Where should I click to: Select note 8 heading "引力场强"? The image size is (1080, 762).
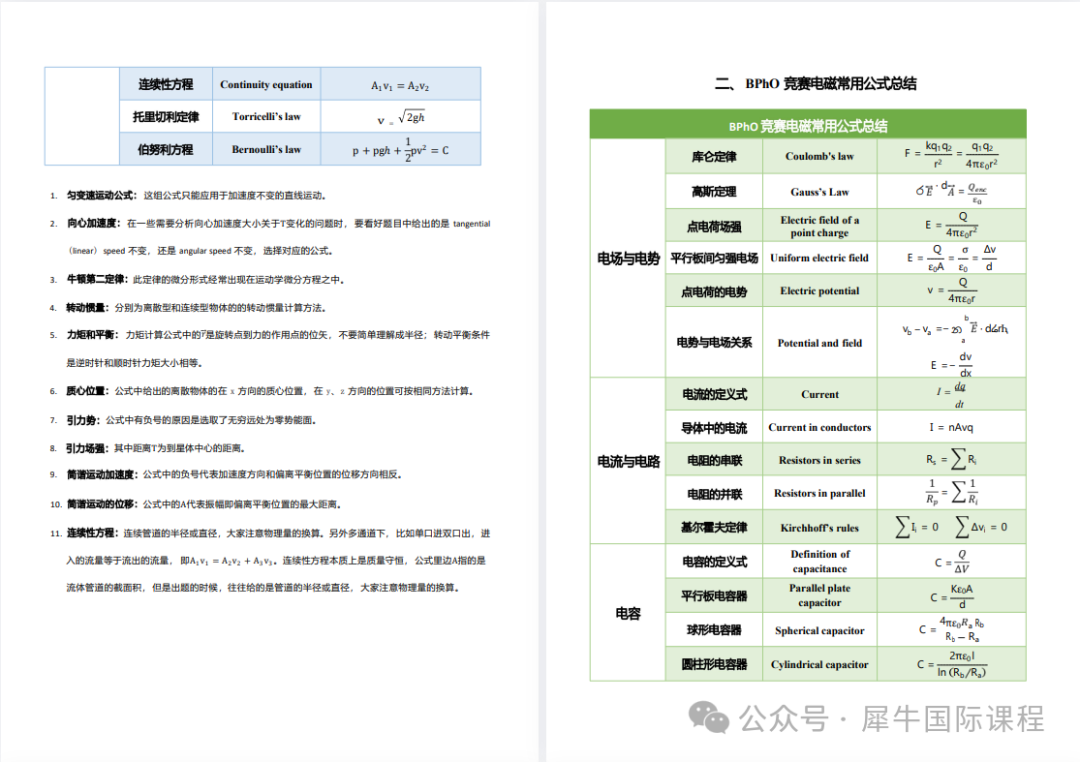click(x=87, y=449)
